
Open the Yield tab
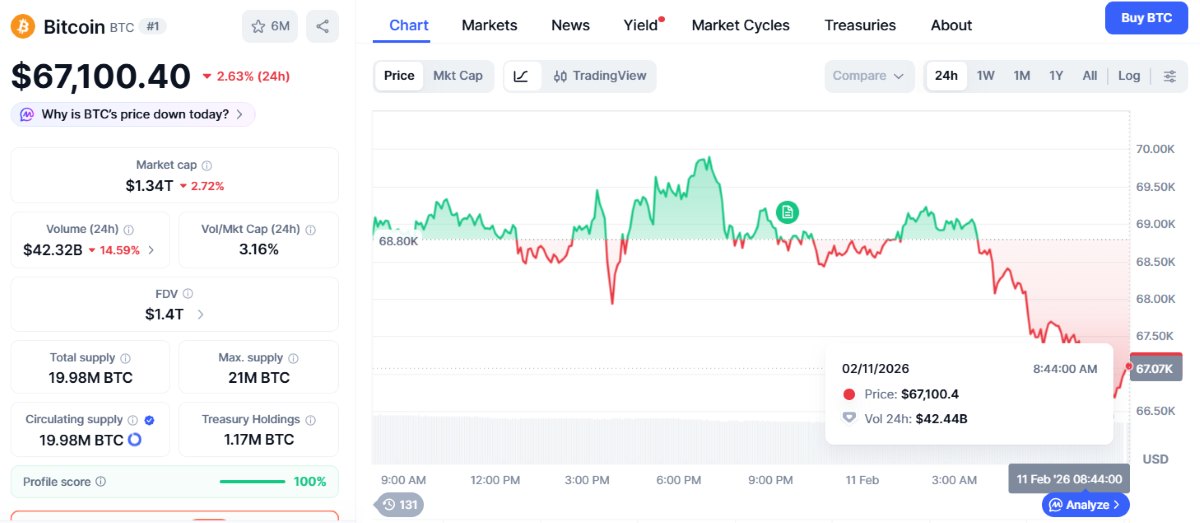tap(642, 25)
